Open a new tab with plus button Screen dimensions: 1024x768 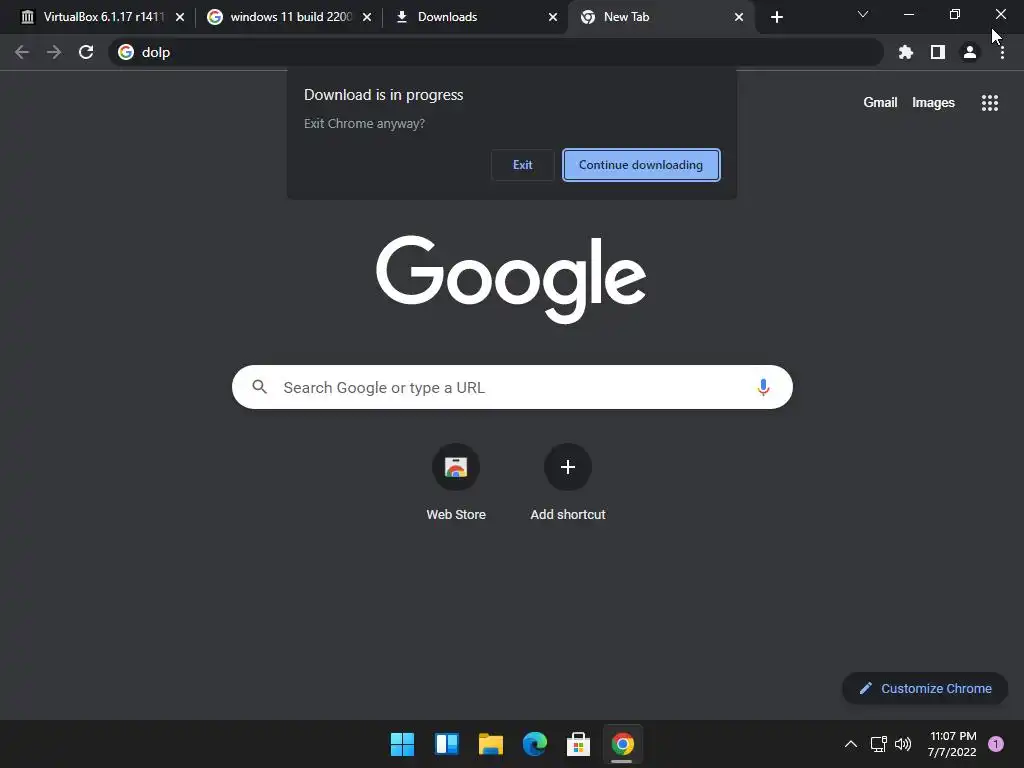click(x=776, y=17)
